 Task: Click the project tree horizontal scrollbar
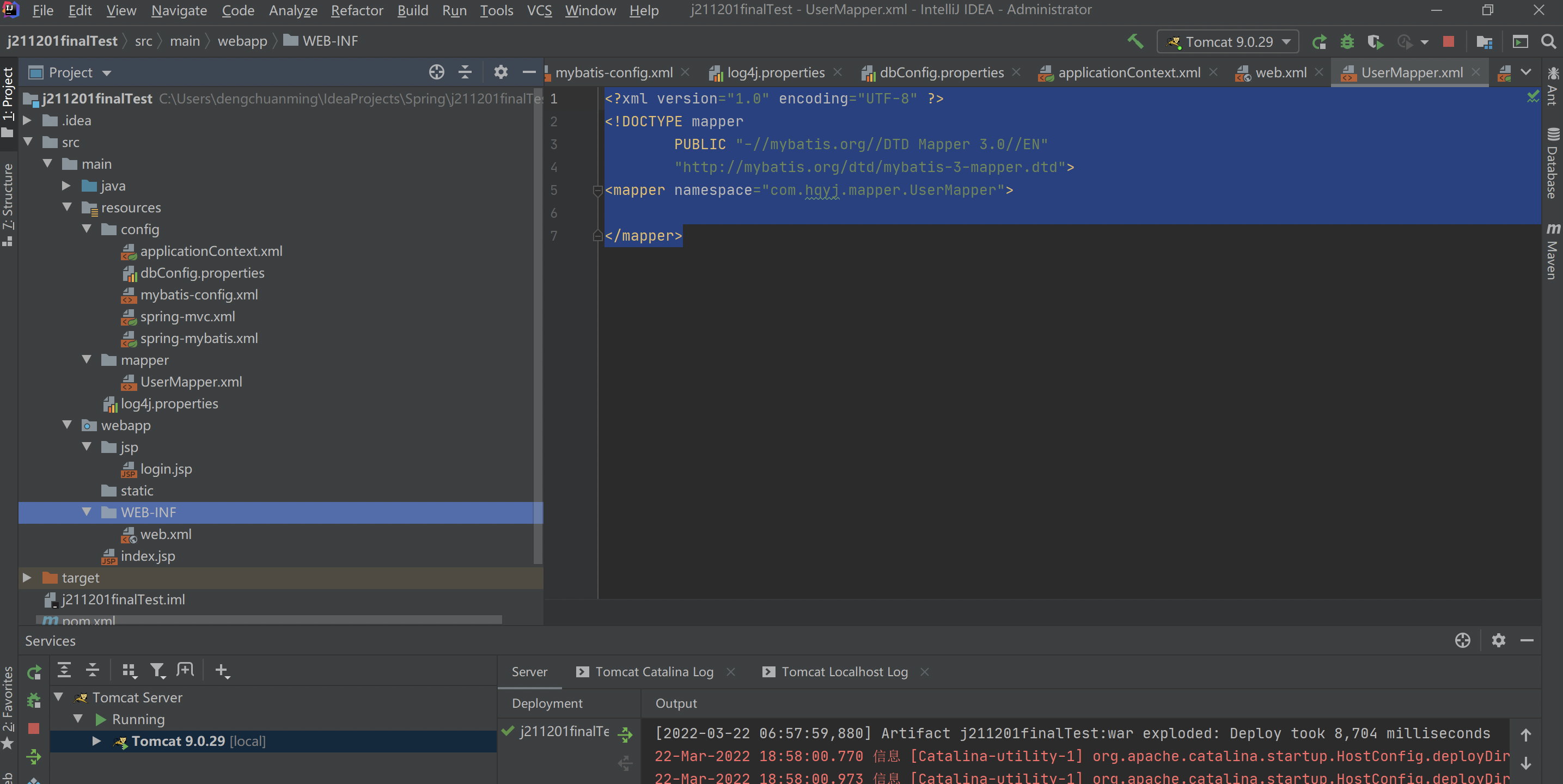tap(270, 620)
